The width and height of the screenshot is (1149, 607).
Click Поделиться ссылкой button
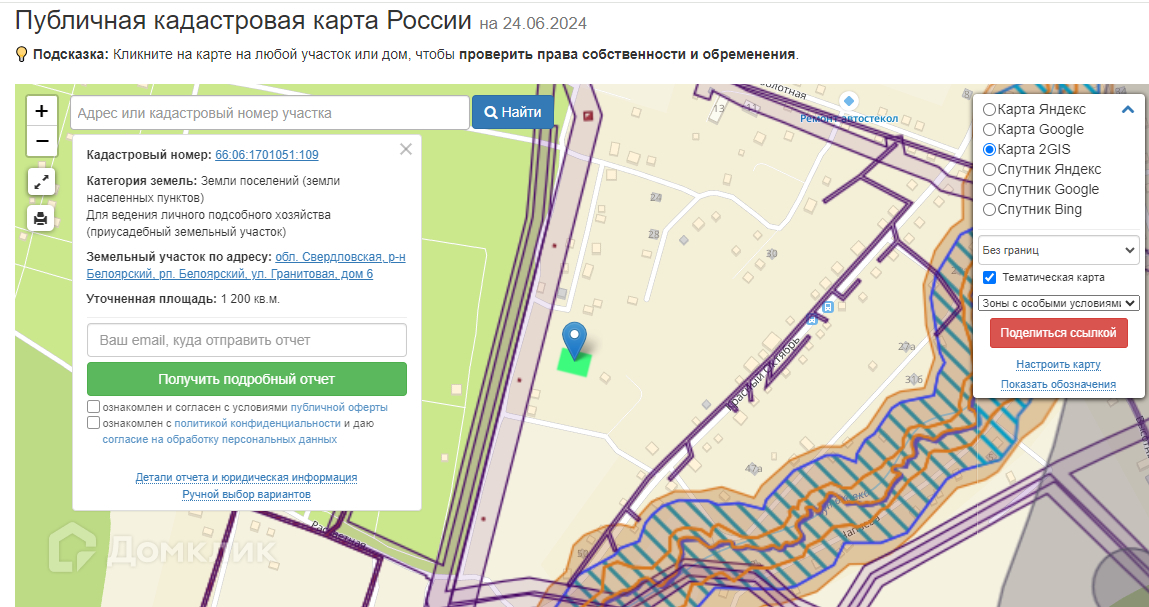(1058, 333)
